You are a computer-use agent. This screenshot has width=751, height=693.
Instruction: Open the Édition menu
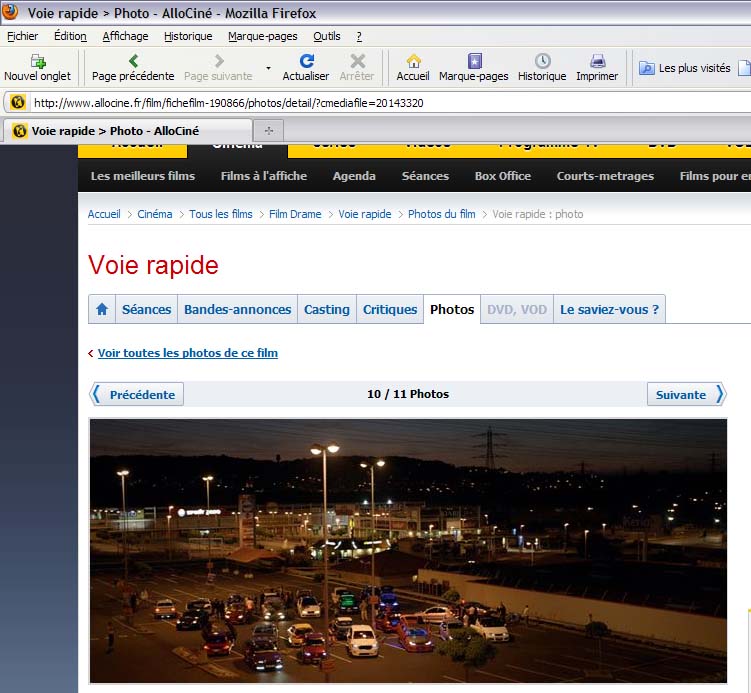tap(70, 36)
